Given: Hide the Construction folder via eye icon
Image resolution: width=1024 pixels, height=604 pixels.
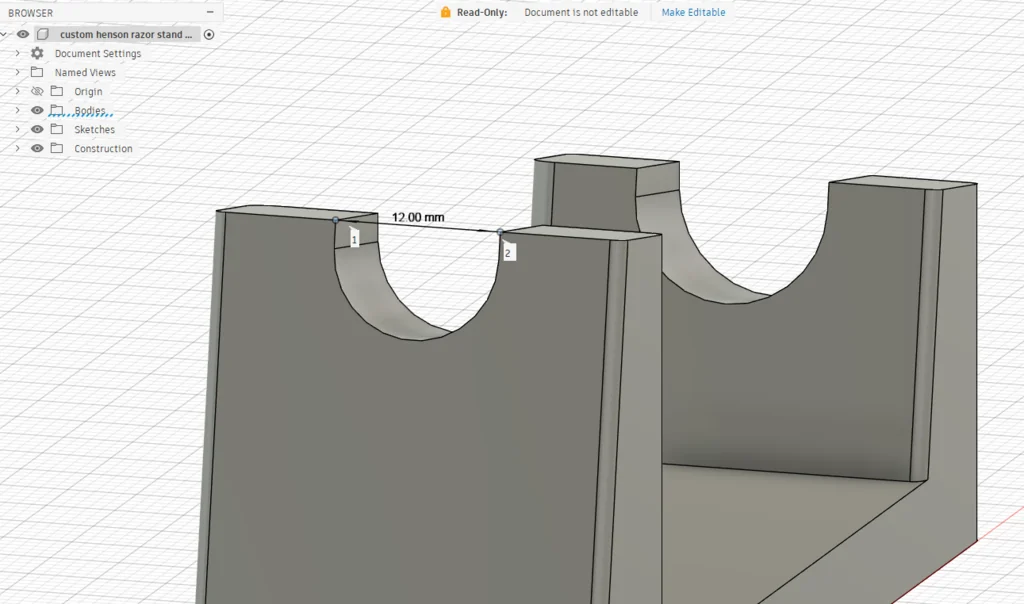Looking at the screenshot, I should [37, 148].
